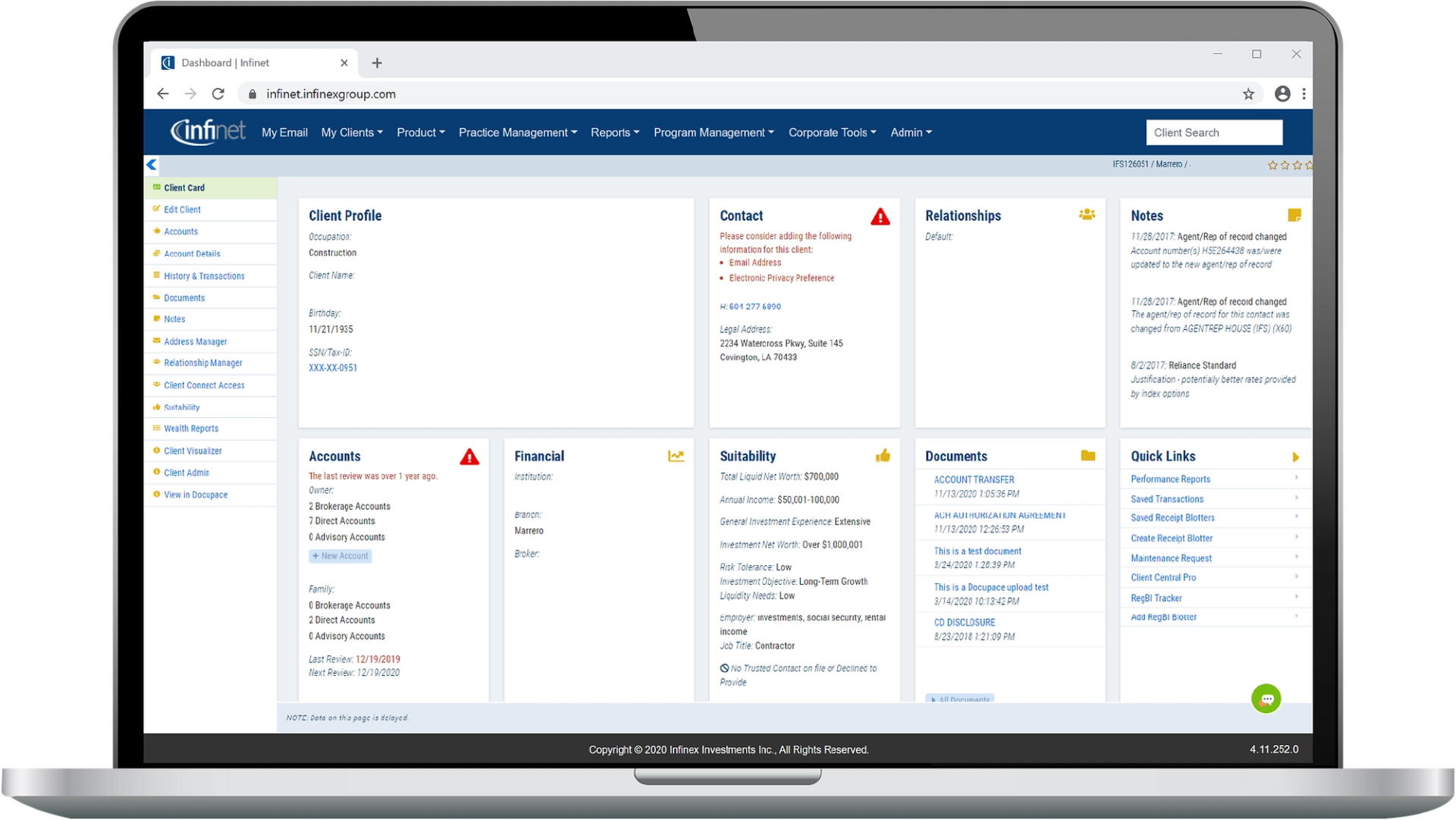Open ACCOUNT TRANSFER document link
This screenshot has width=1456, height=820.
974,479
